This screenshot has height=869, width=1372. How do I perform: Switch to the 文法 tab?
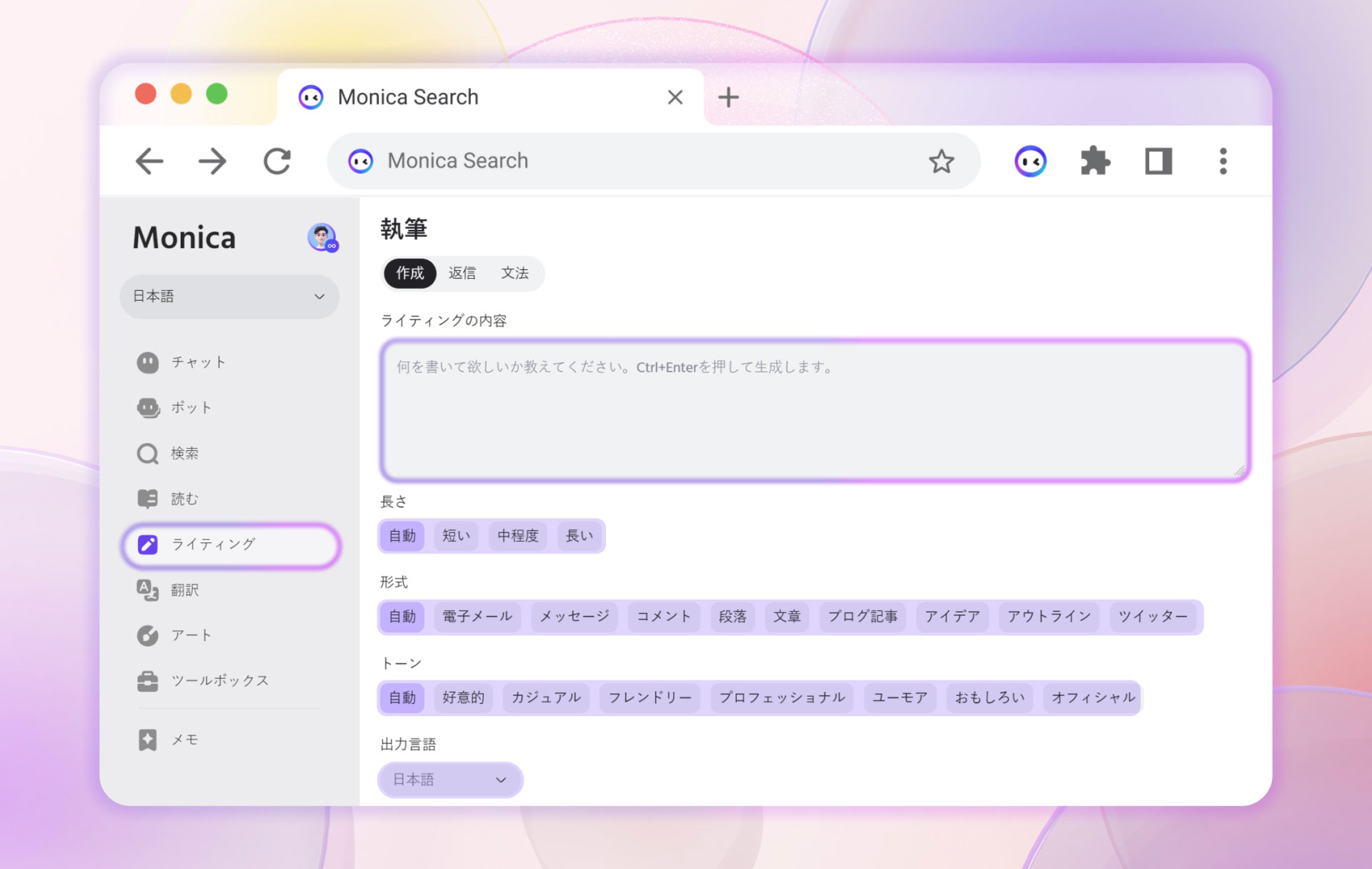click(514, 273)
